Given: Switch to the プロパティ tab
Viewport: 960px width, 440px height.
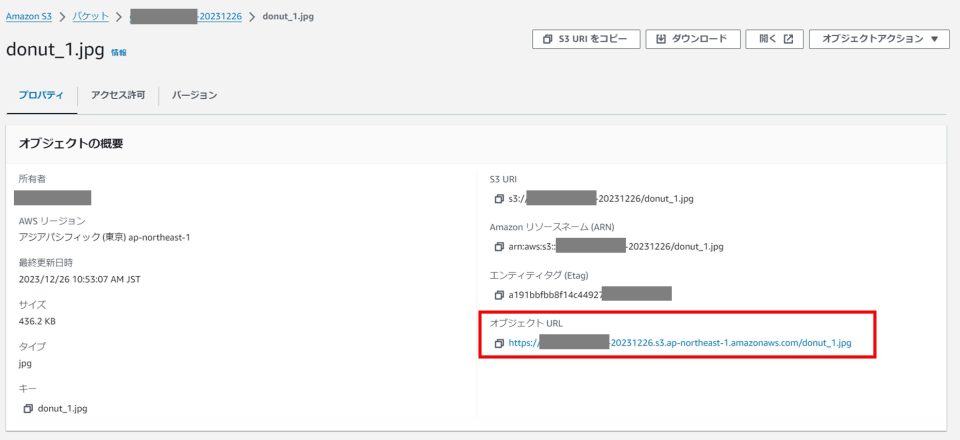Looking at the screenshot, I should (x=41, y=95).
